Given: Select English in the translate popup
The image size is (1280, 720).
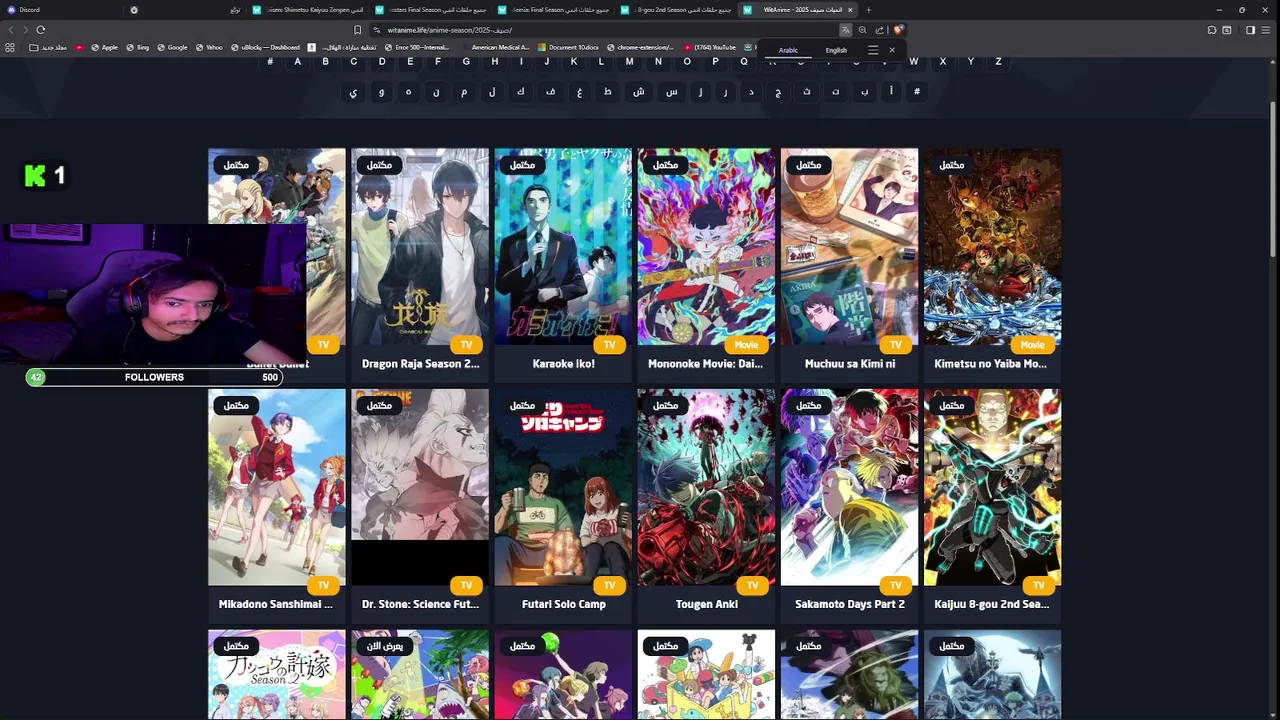Looking at the screenshot, I should click(836, 50).
